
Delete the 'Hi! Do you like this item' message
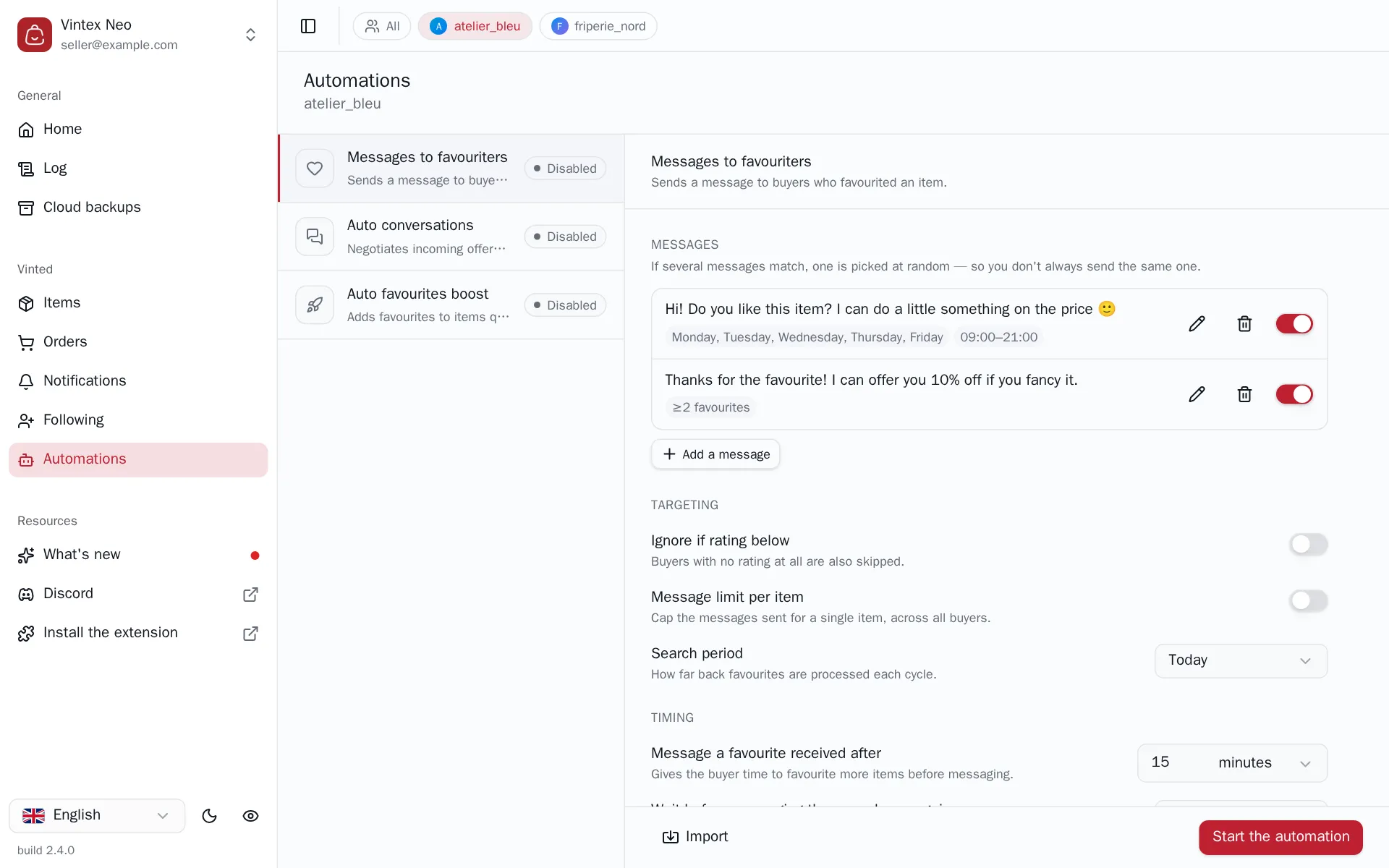(x=1244, y=323)
